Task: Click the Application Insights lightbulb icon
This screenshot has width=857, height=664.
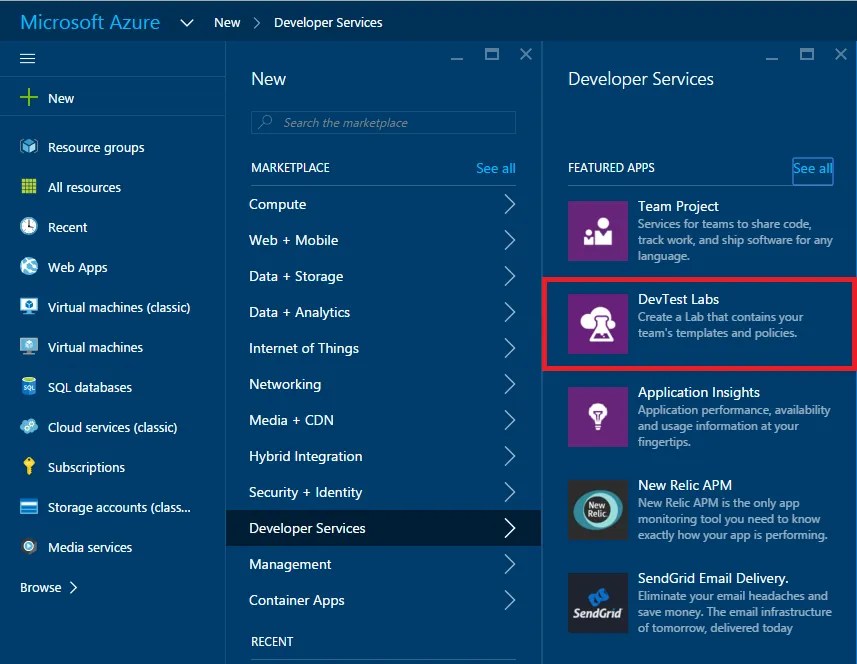Action: (x=598, y=417)
